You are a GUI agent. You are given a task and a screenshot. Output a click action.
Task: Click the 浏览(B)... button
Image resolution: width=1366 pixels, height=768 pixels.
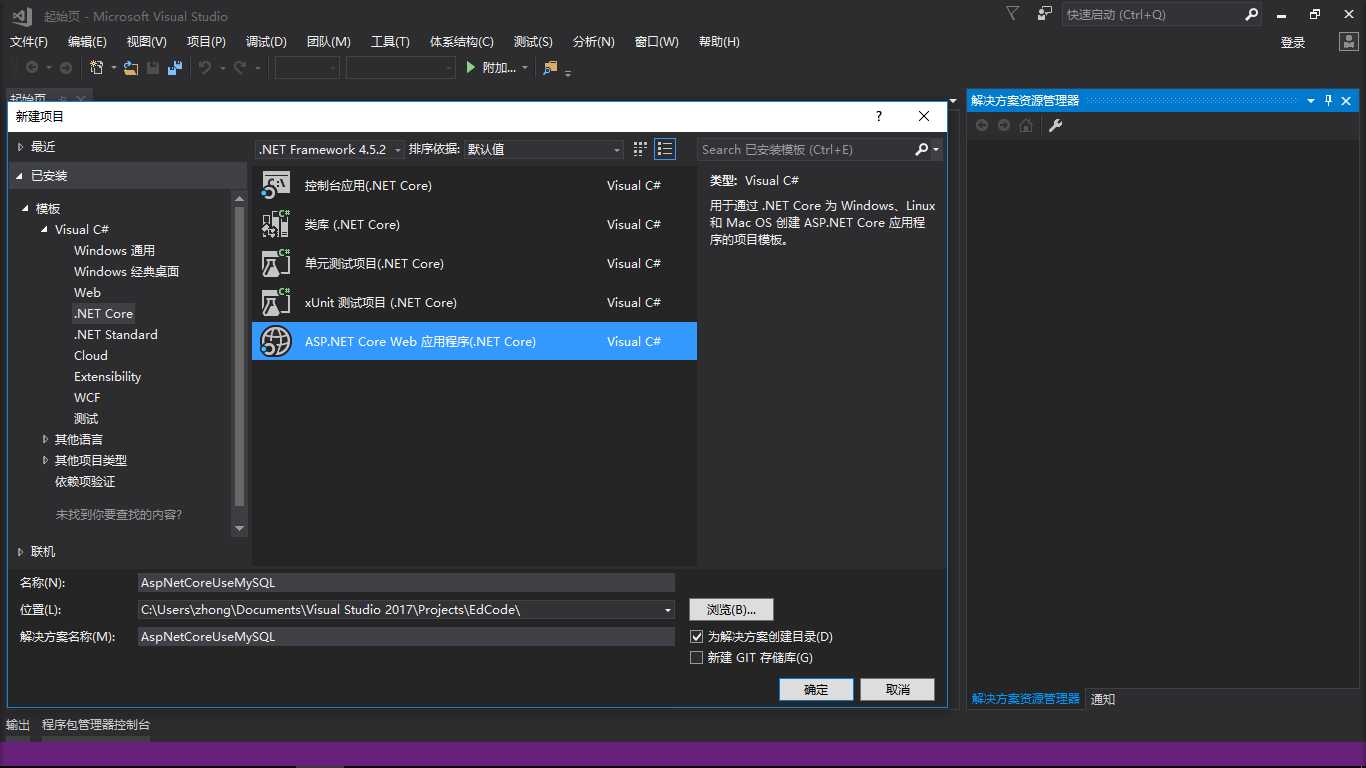(731, 609)
